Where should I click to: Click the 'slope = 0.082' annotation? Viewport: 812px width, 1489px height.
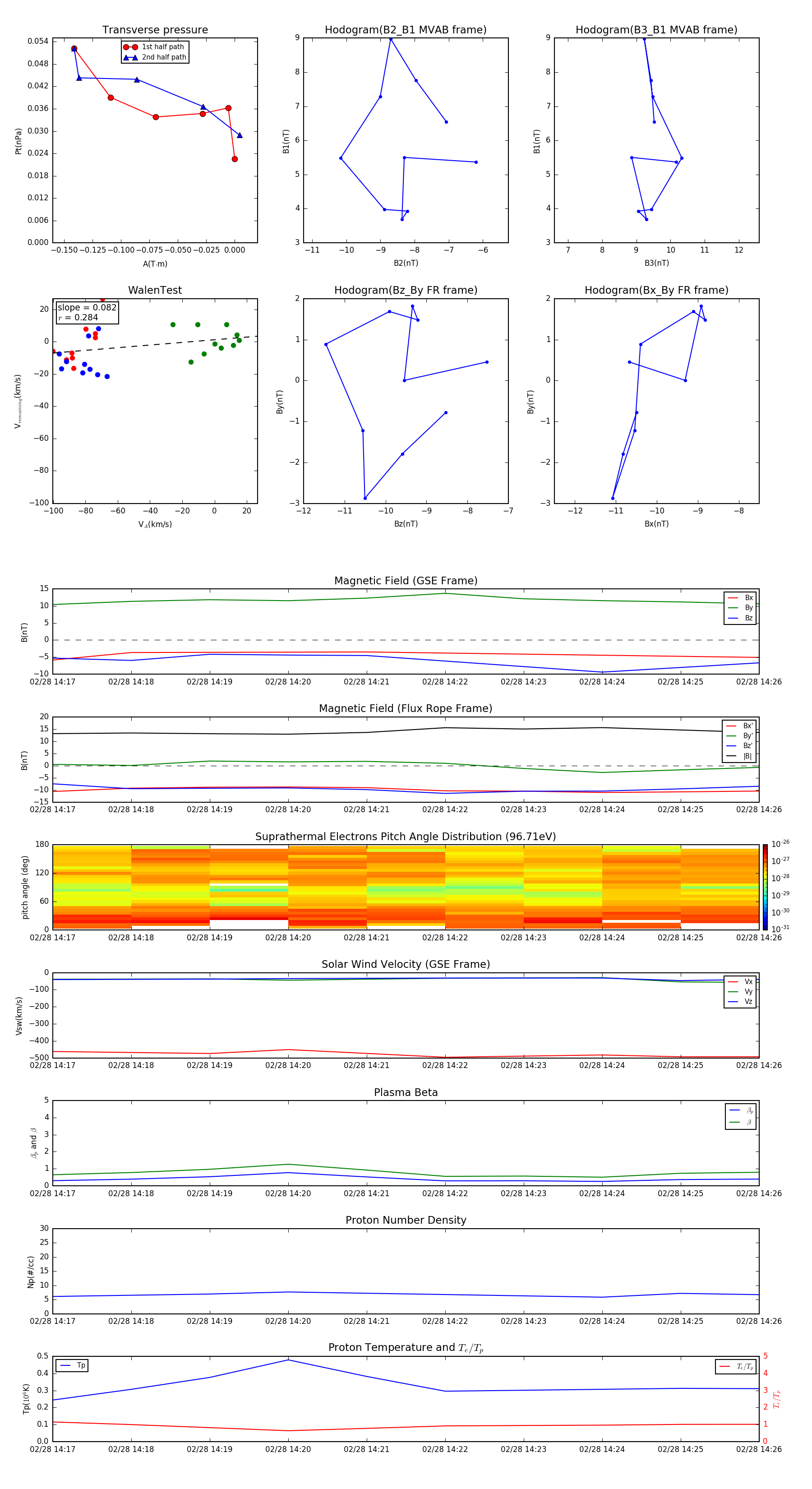coord(87,308)
